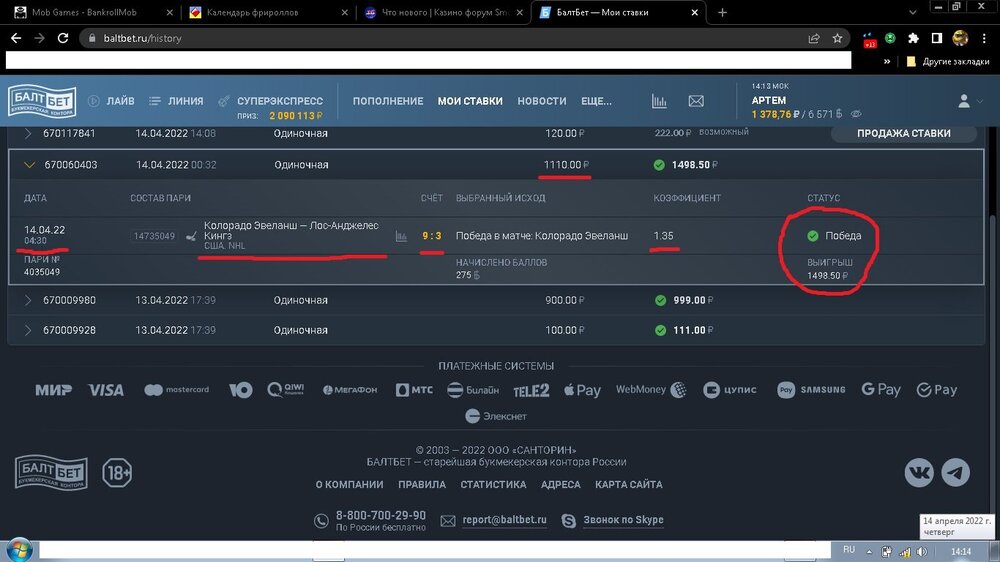Bookmark this page with the star icon

(838, 38)
